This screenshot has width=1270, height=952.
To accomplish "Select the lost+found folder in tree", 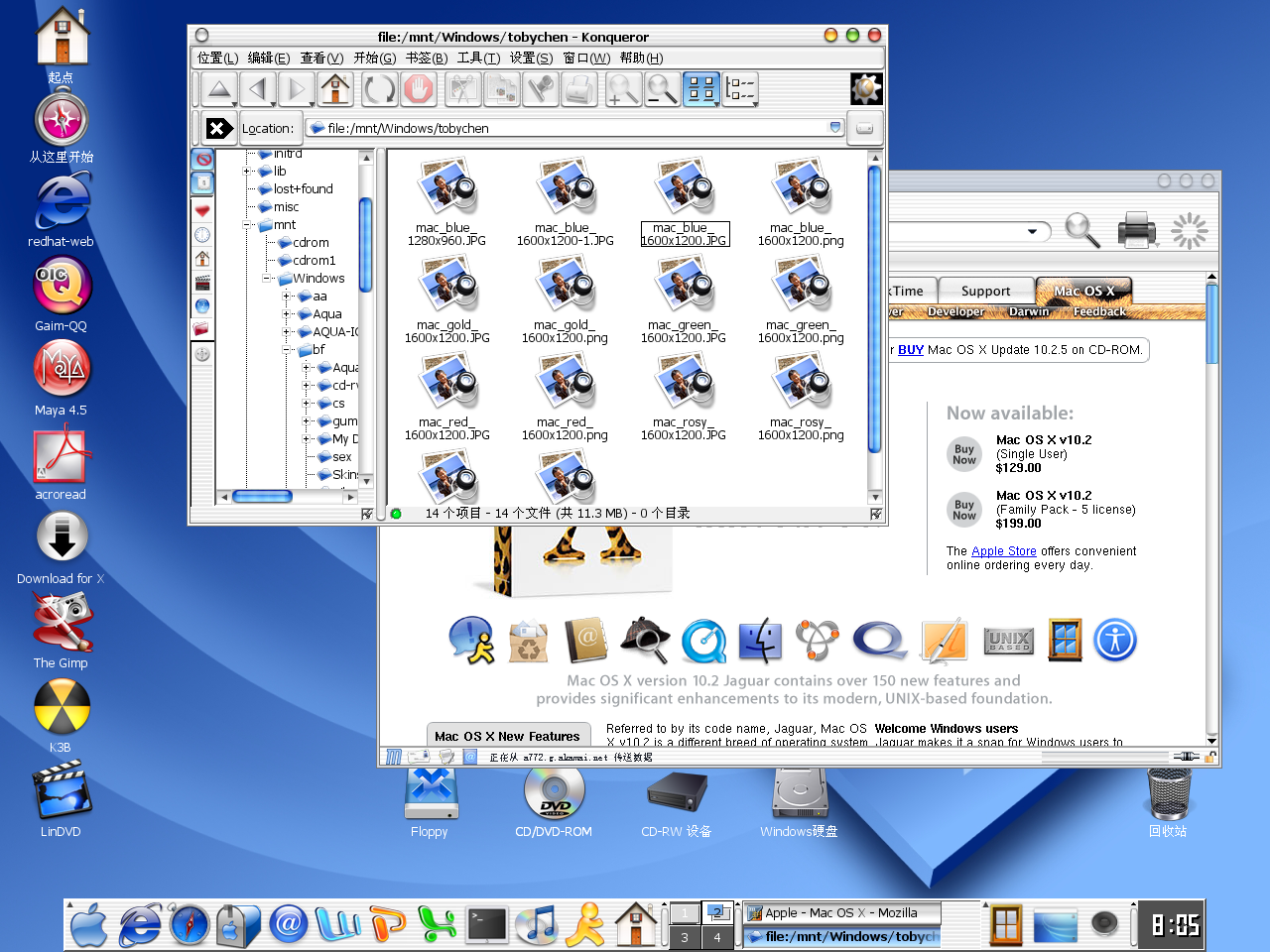I will click(x=296, y=189).
